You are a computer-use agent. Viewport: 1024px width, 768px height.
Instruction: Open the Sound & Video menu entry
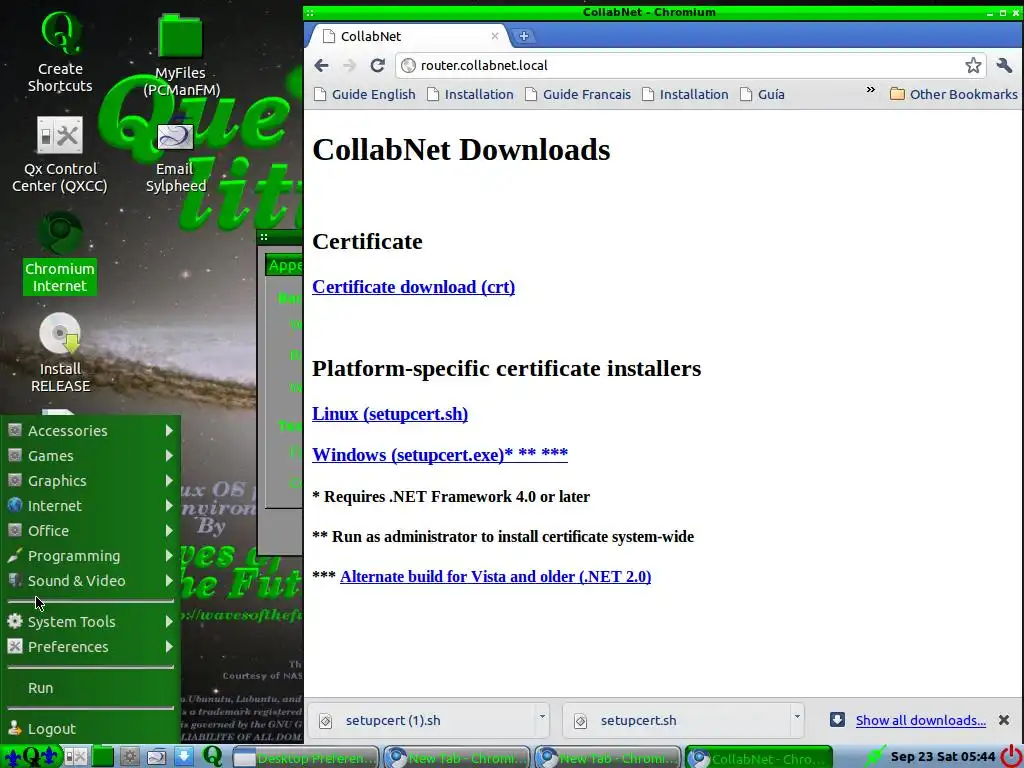(90, 581)
